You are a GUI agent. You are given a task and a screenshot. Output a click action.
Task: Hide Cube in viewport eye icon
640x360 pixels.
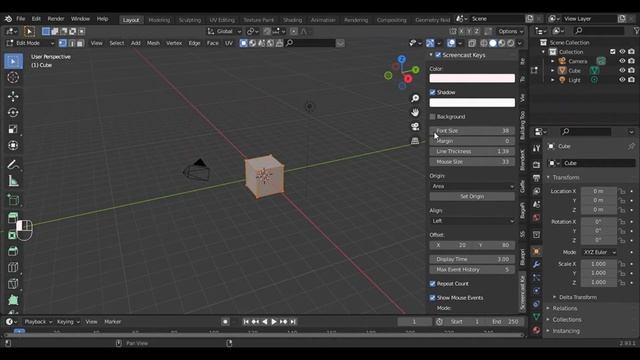coord(622,71)
